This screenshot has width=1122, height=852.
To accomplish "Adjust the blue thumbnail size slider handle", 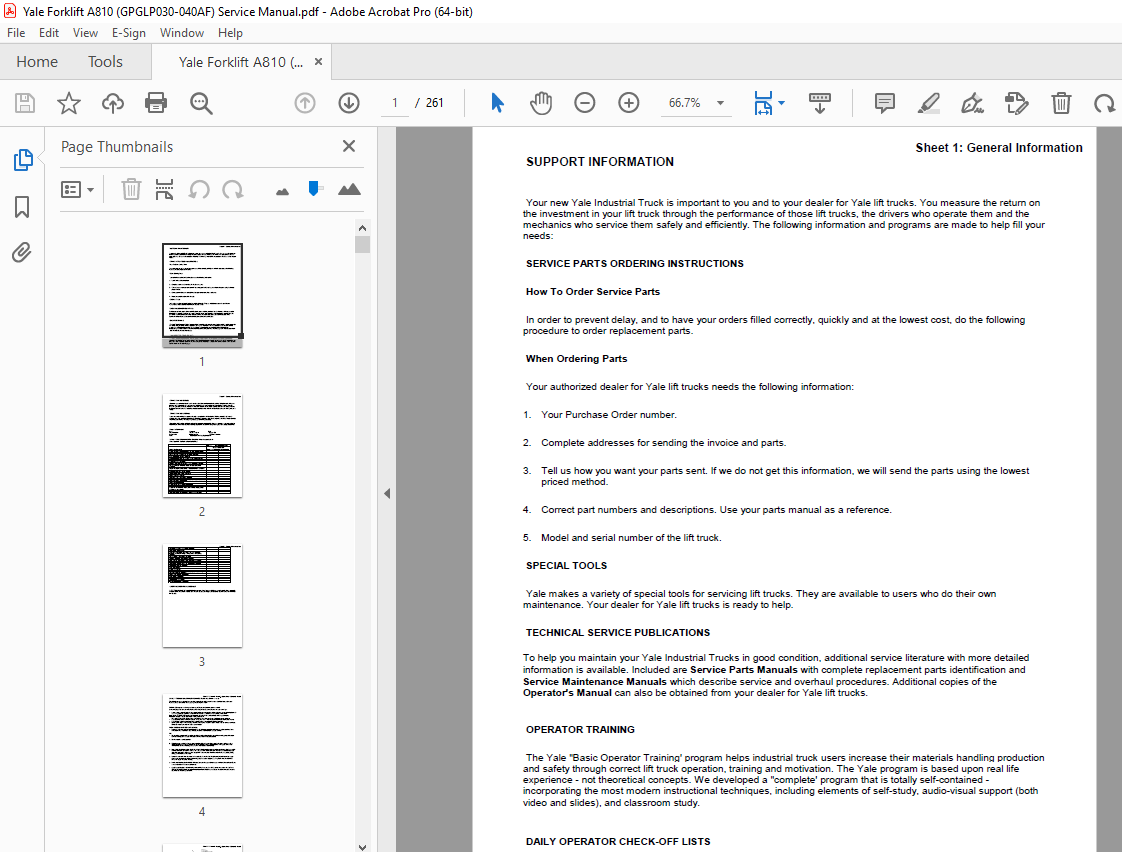I will coord(313,188).
